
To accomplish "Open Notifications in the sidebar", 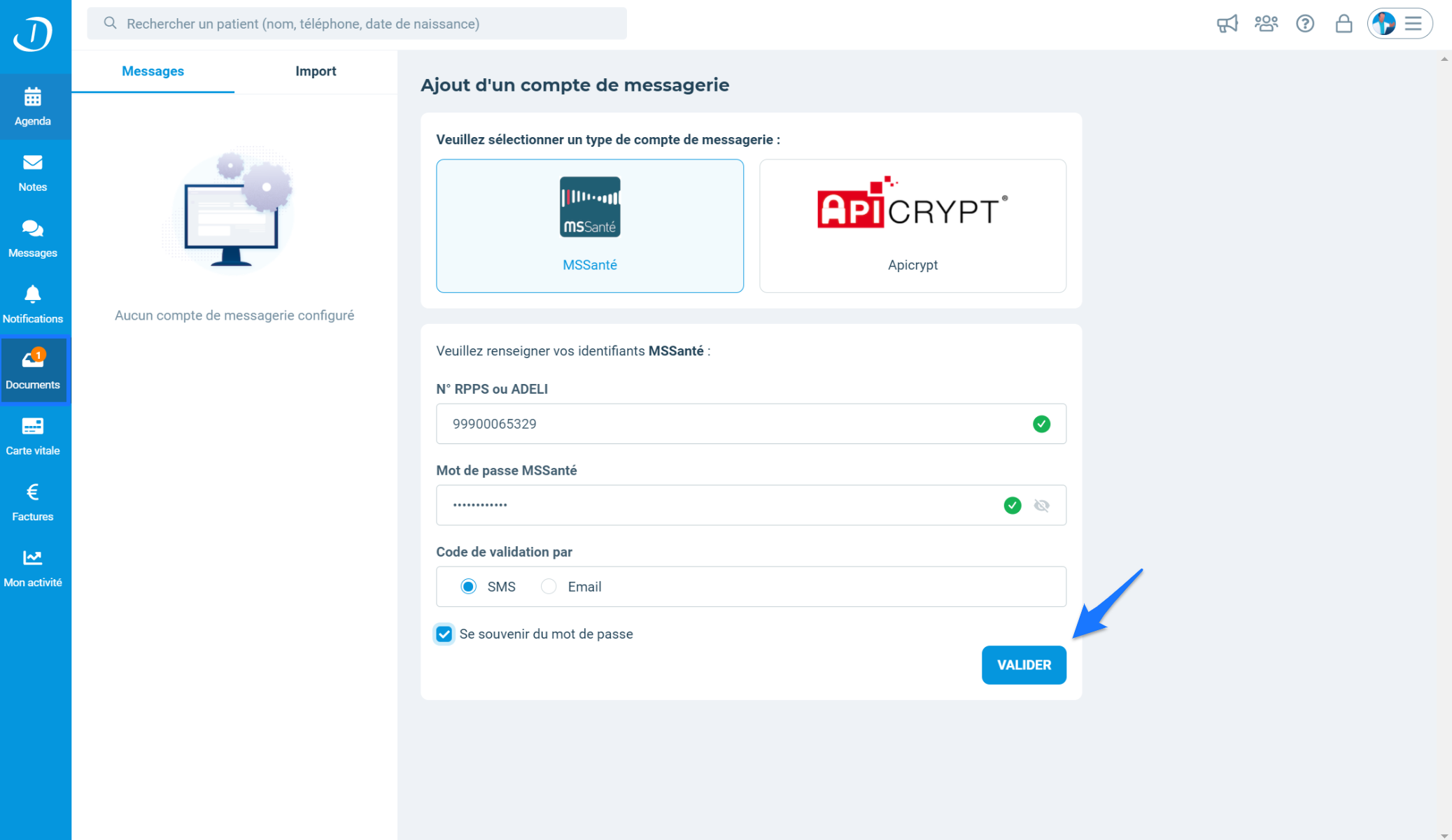I will click(33, 304).
